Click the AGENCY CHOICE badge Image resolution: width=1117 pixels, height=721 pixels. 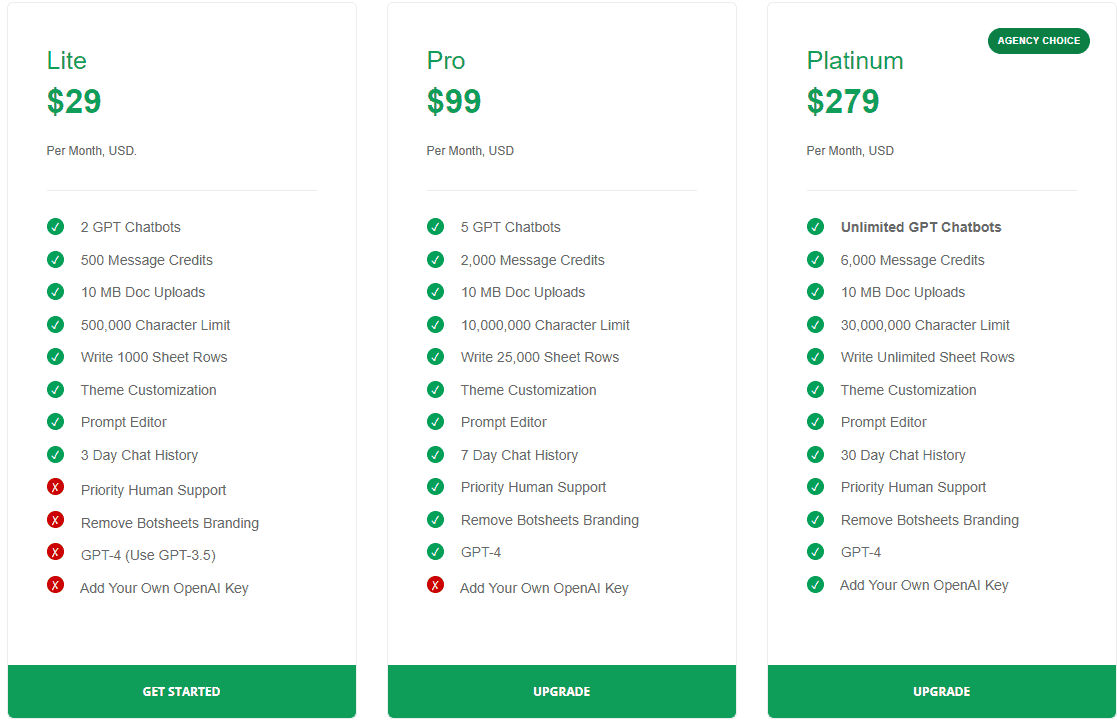(1038, 41)
